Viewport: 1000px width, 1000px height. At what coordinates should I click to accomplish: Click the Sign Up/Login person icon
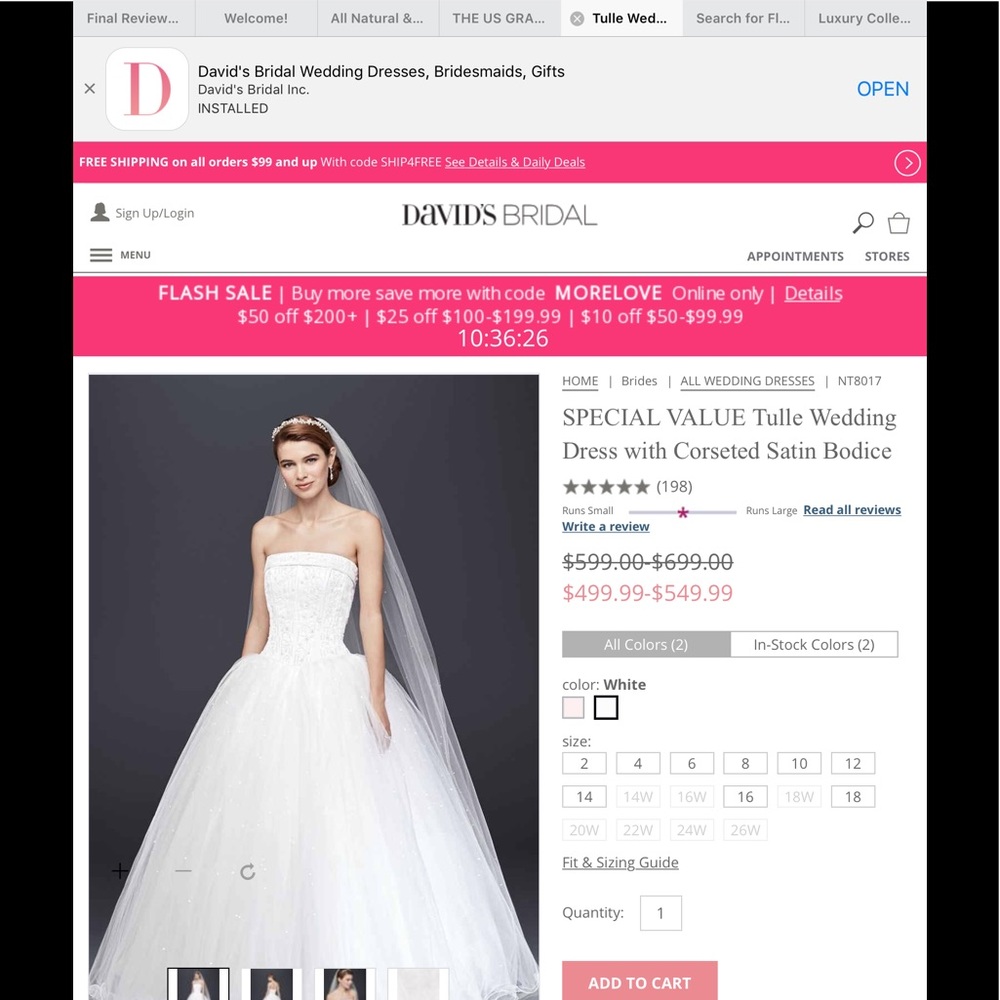point(100,211)
